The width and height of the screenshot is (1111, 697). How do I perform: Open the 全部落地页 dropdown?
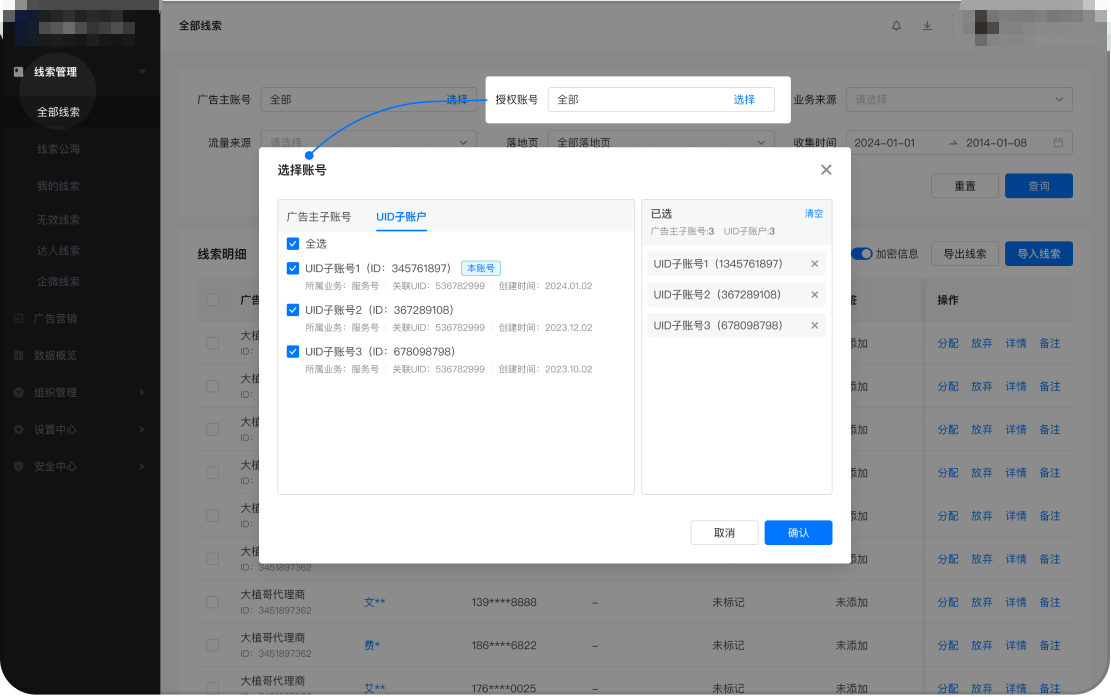coord(661,142)
